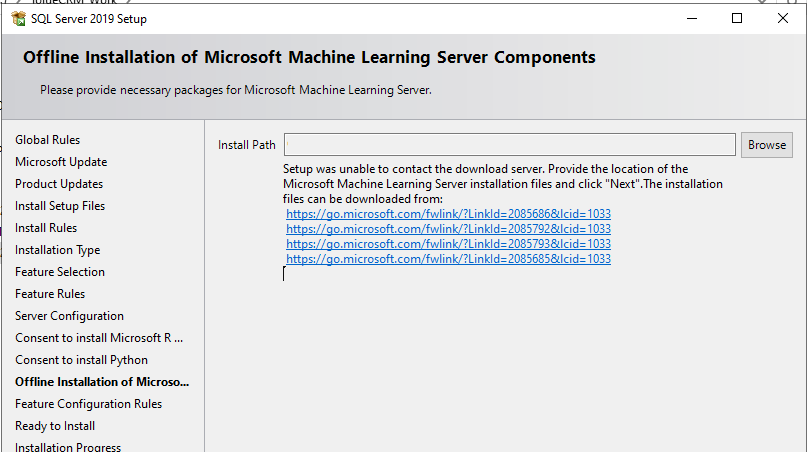This screenshot has height=452, width=810.
Task: Select the Install Rules step
Action: (x=46, y=228)
